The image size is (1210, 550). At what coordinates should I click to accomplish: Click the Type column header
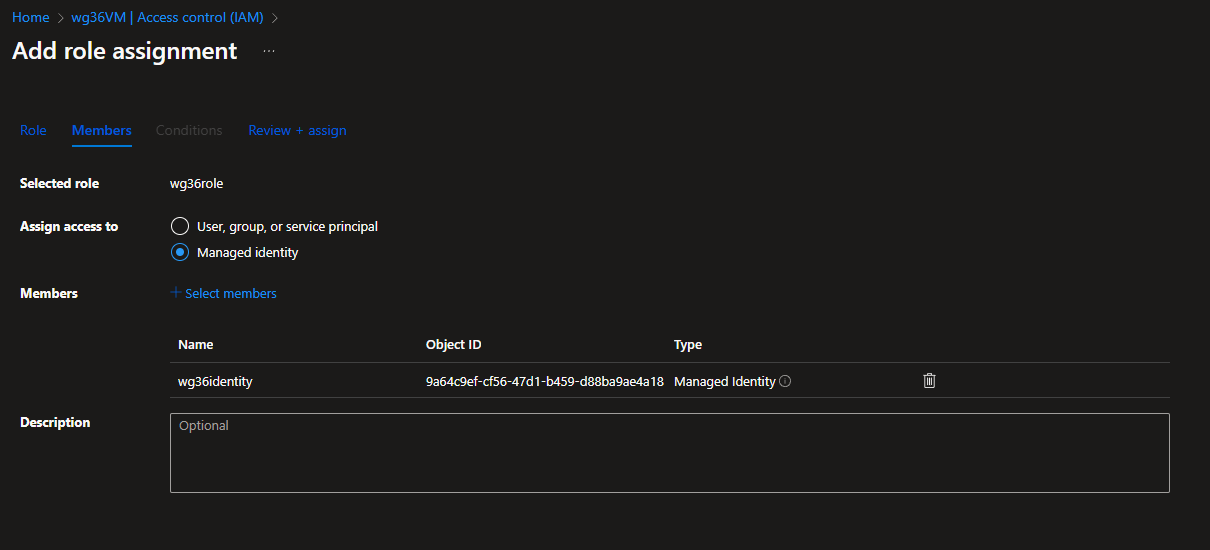click(688, 344)
